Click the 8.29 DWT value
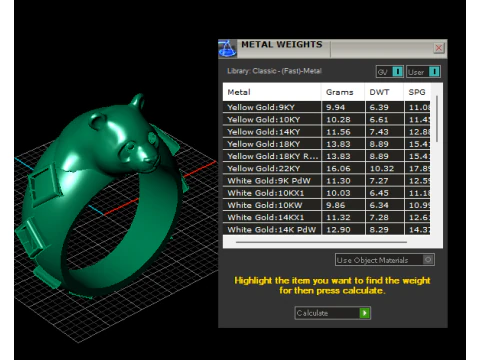480x360 pixels. point(379,230)
